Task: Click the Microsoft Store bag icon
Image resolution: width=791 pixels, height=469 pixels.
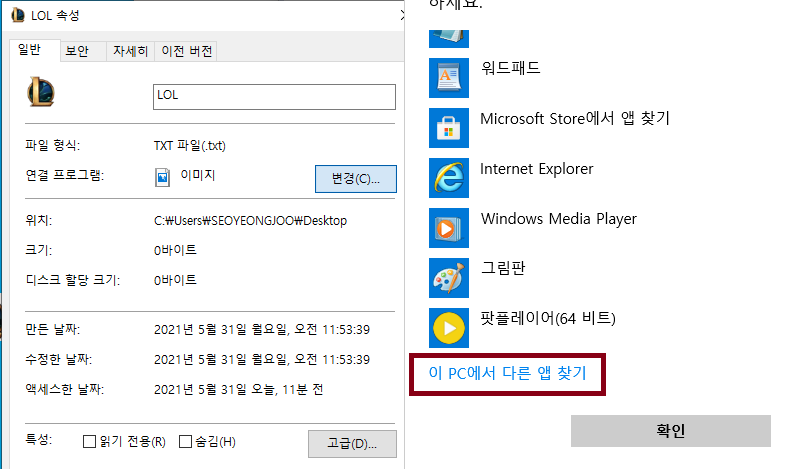Action: pos(448,128)
